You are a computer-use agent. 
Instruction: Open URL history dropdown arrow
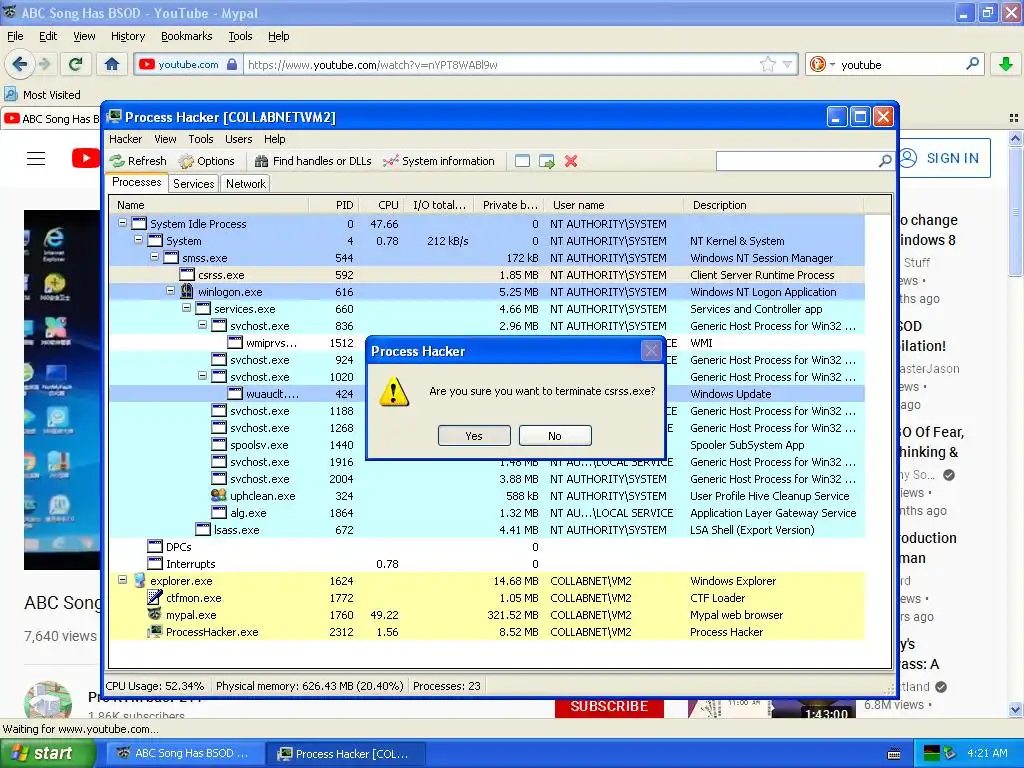(x=788, y=65)
